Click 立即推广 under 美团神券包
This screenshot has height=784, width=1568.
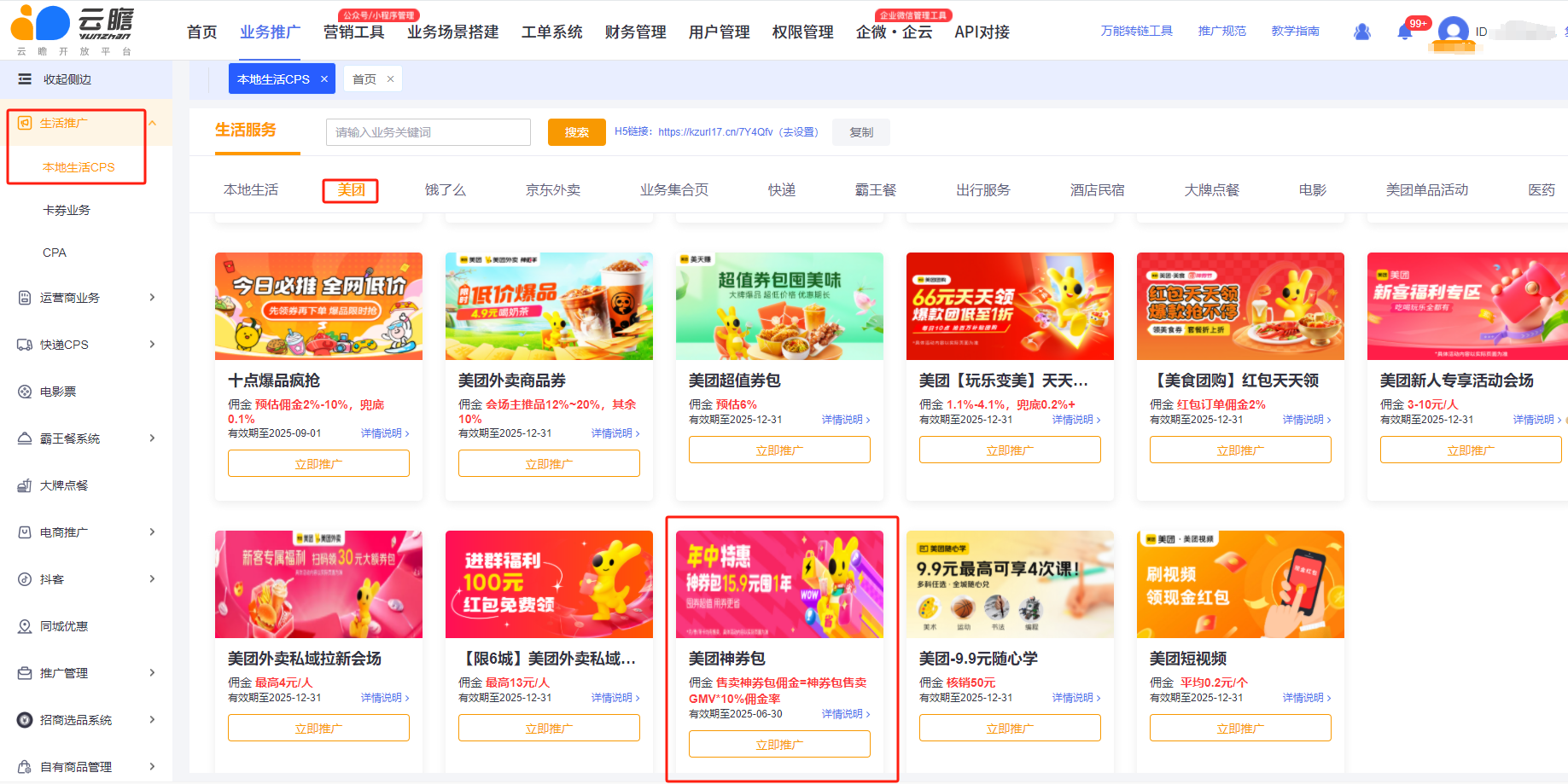coord(779,745)
